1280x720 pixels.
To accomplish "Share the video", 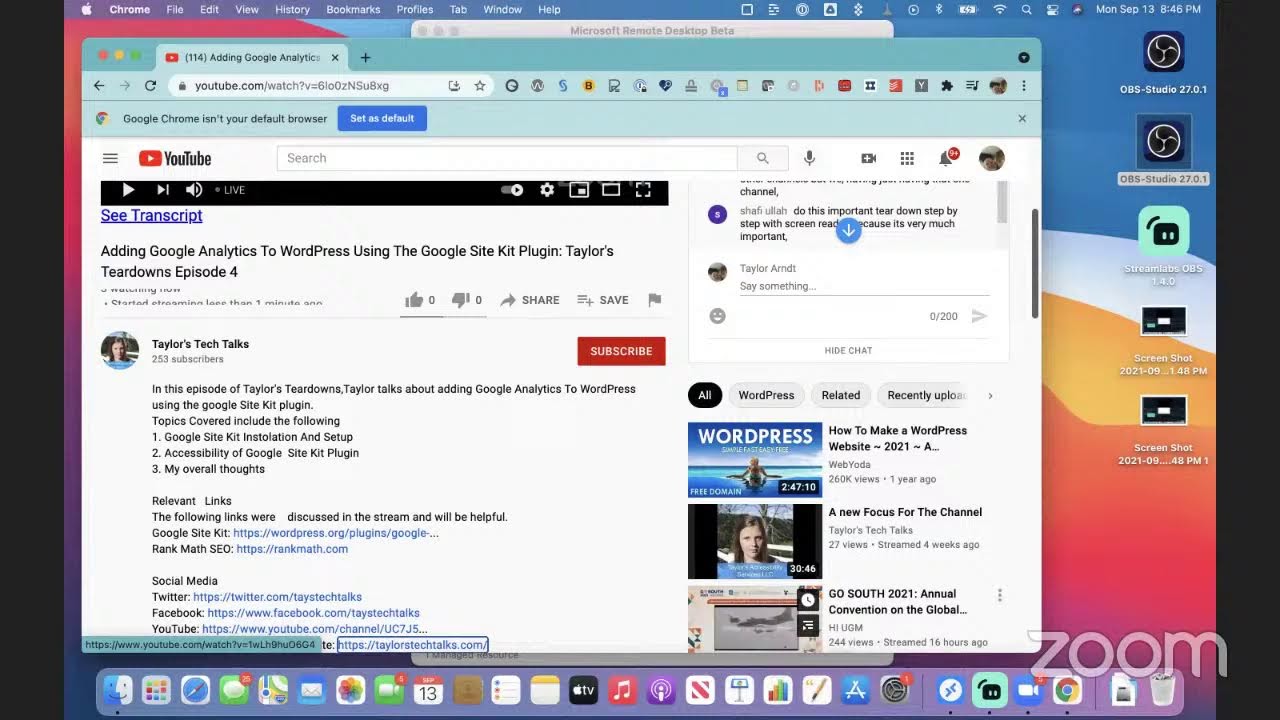I will [530, 300].
